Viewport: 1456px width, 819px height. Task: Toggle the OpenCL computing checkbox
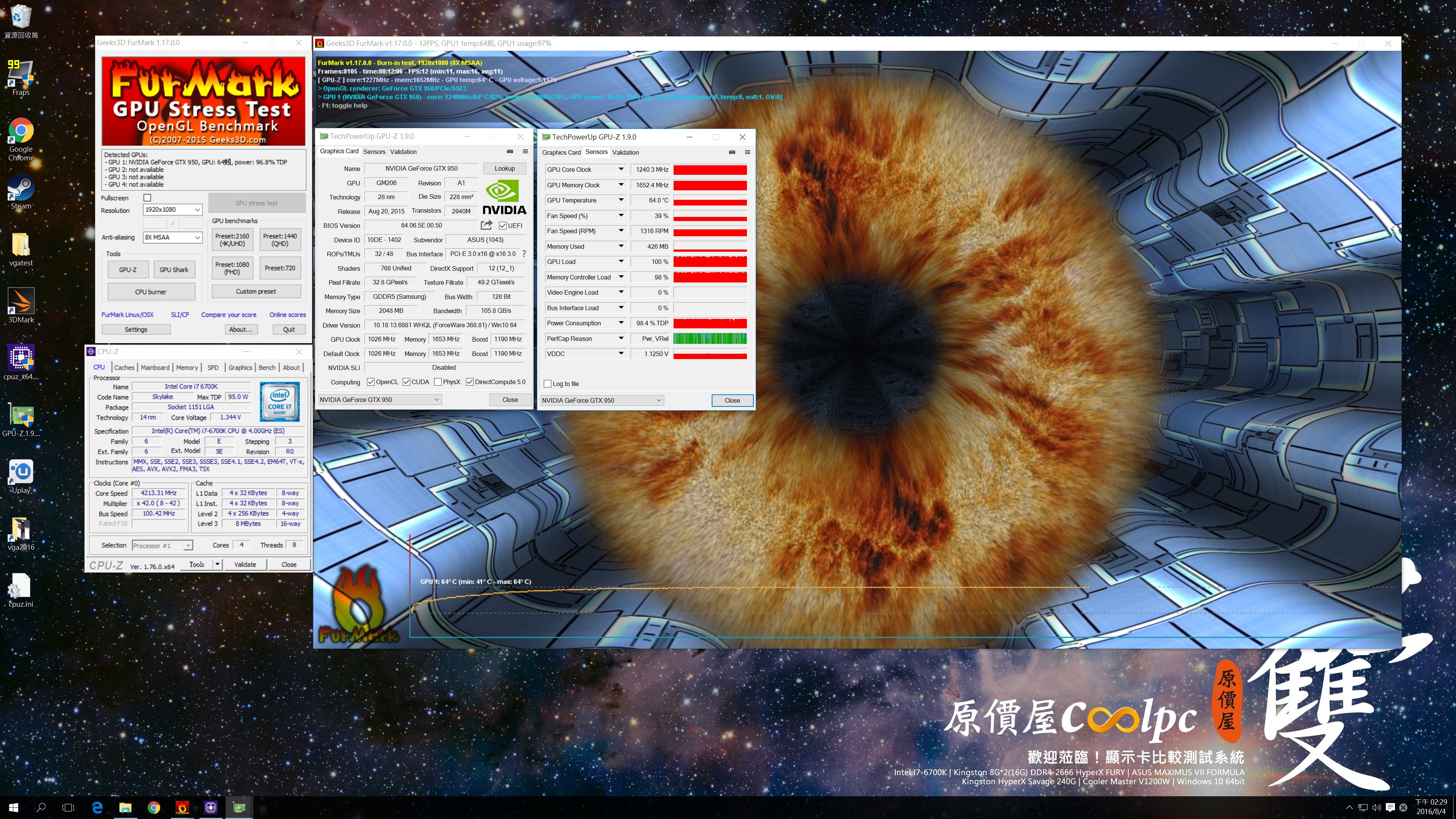[x=371, y=382]
